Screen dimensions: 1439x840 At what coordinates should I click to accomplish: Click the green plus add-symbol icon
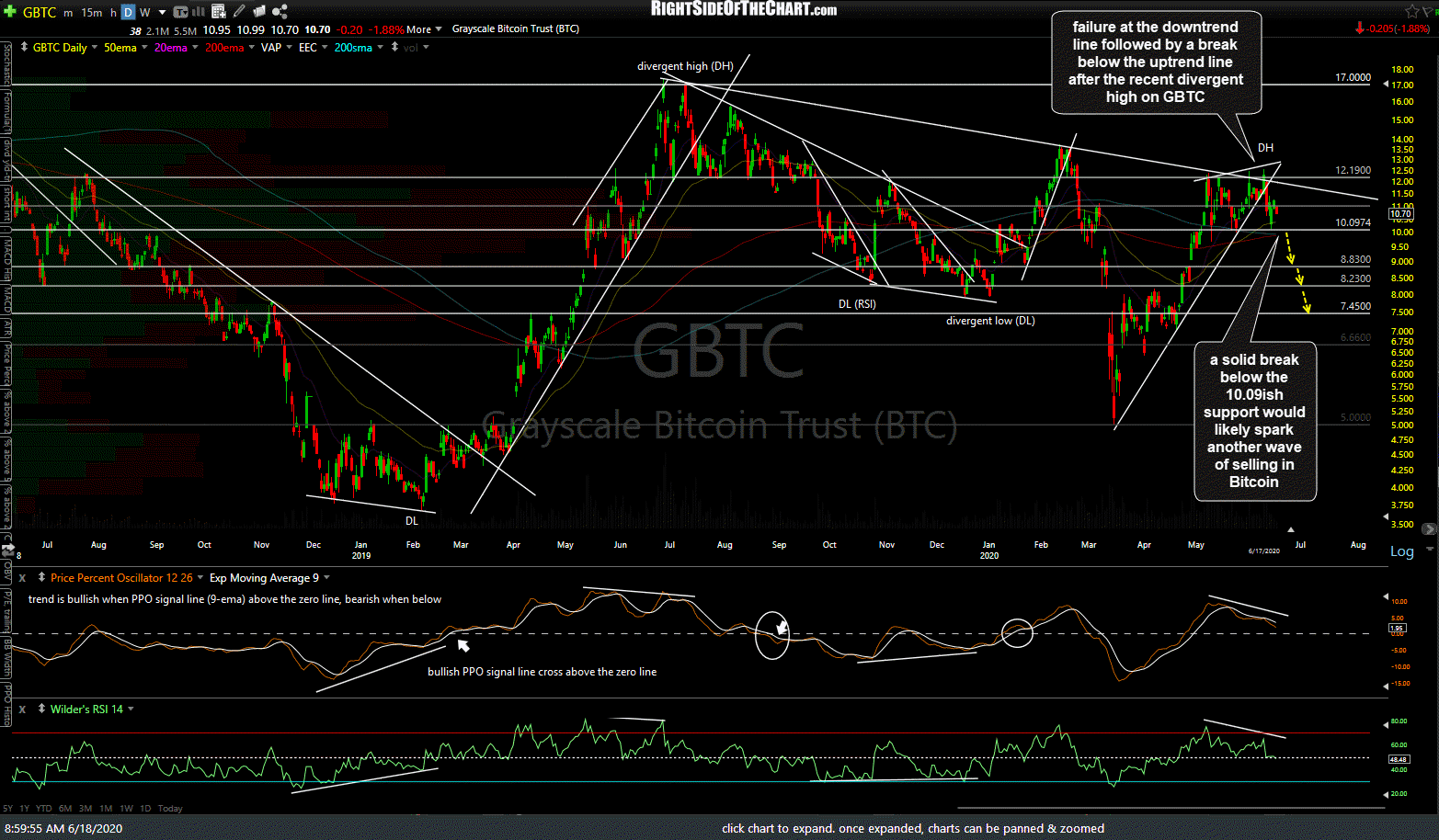9,12
